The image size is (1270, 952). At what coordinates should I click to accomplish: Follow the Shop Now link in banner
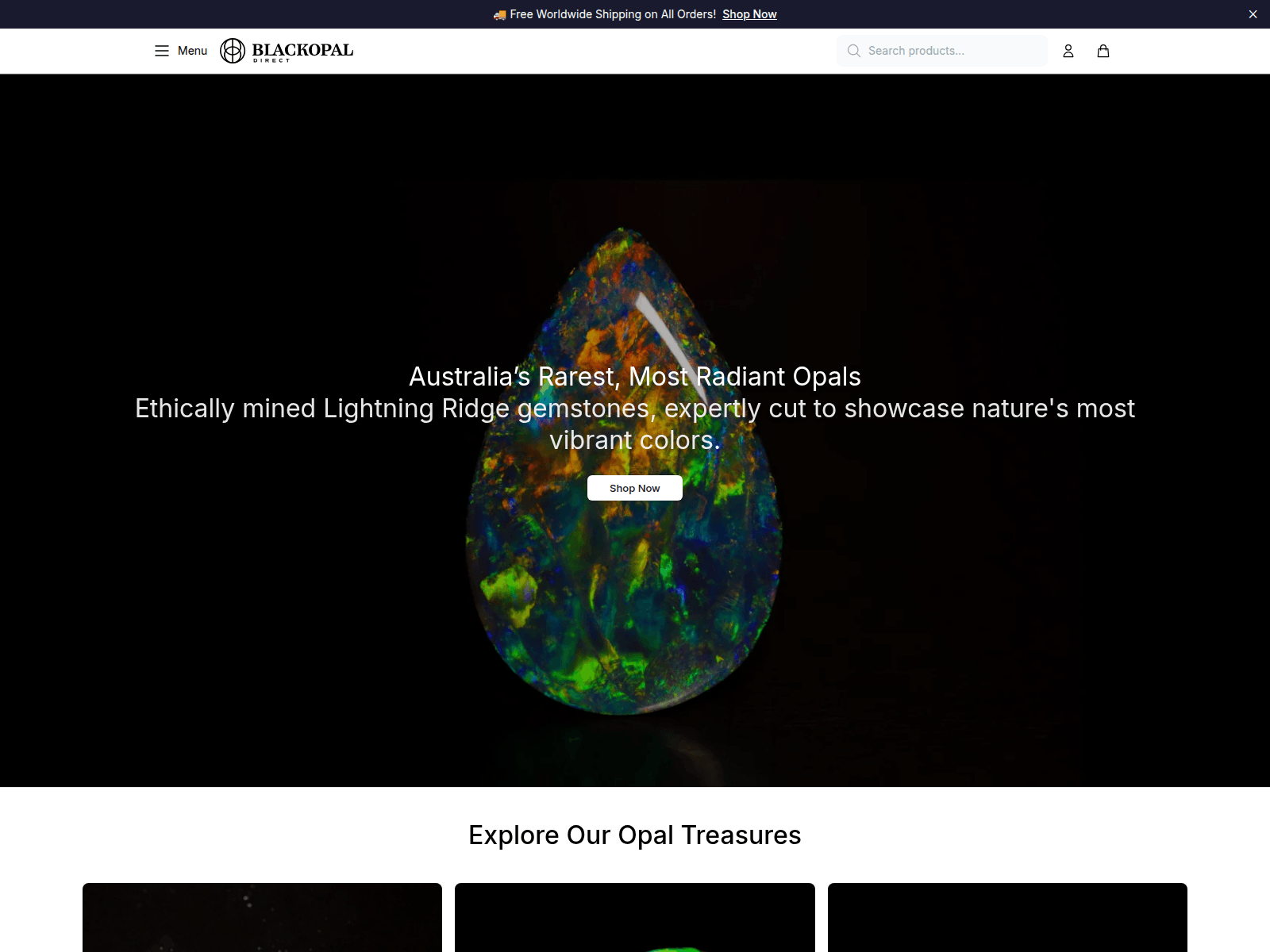(x=749, y=14)
